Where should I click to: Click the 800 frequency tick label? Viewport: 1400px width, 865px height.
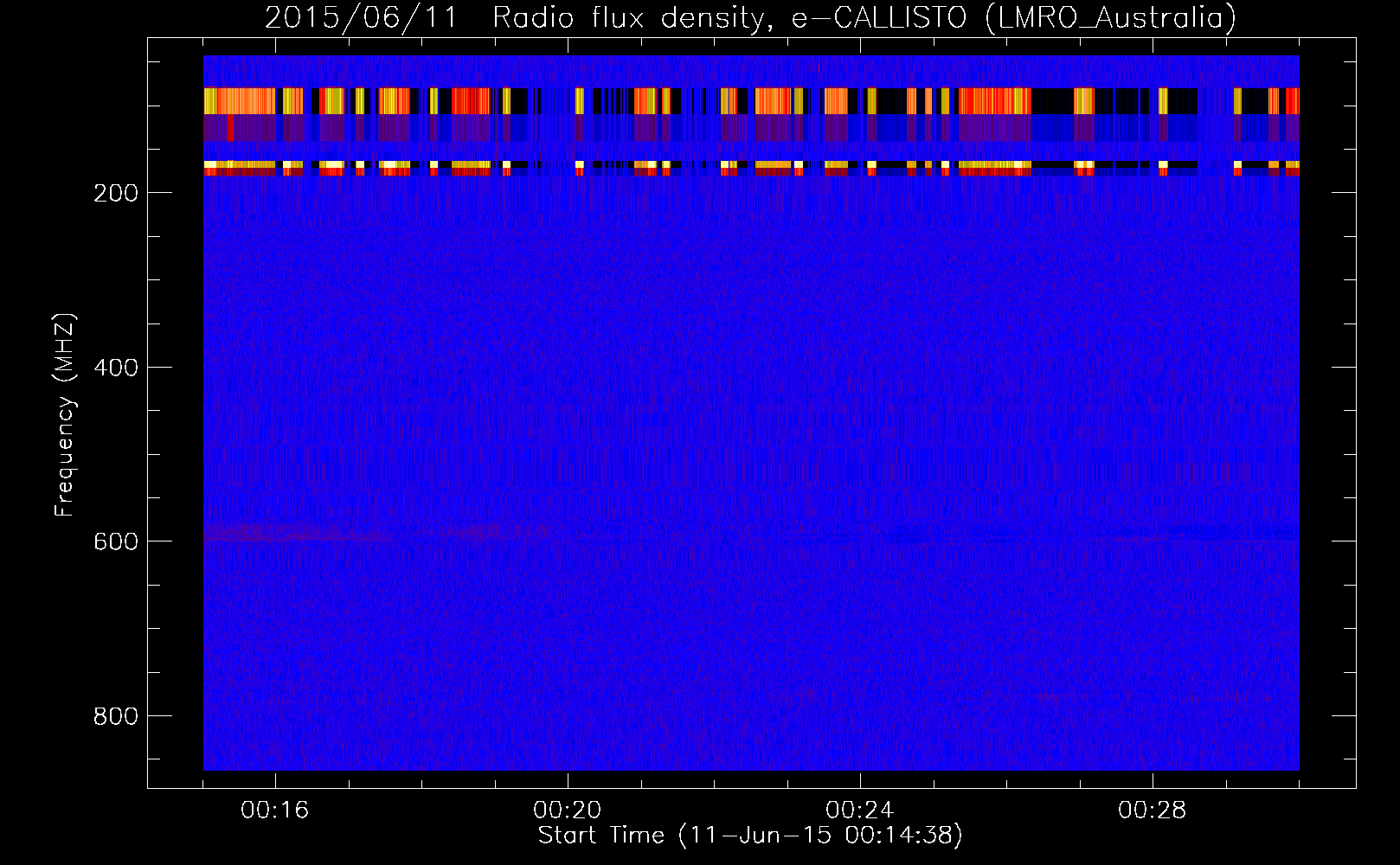115,716
